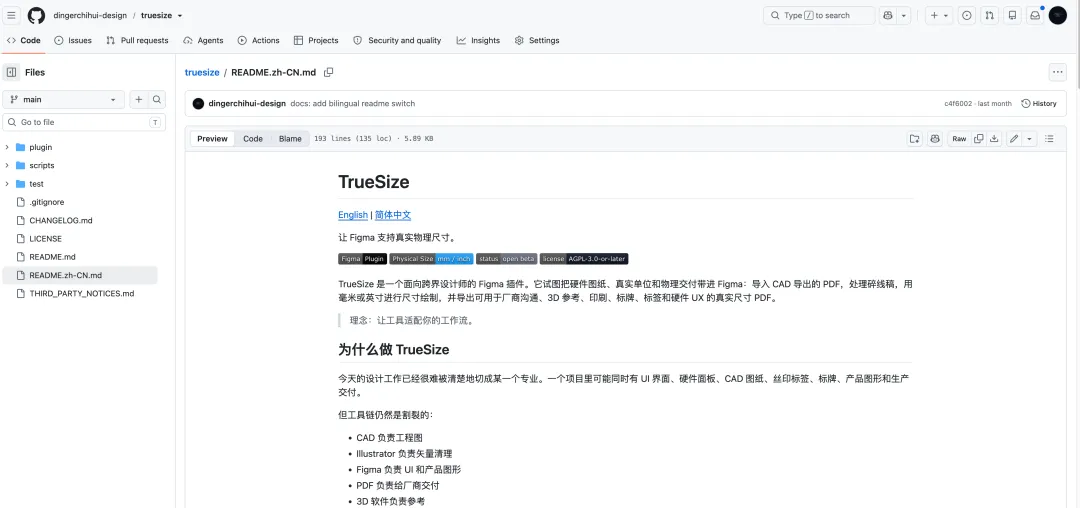
Task: Open commit message 'docs: add bilingual readme switch'
Action: pyautogui.click(x=353, y=103)
